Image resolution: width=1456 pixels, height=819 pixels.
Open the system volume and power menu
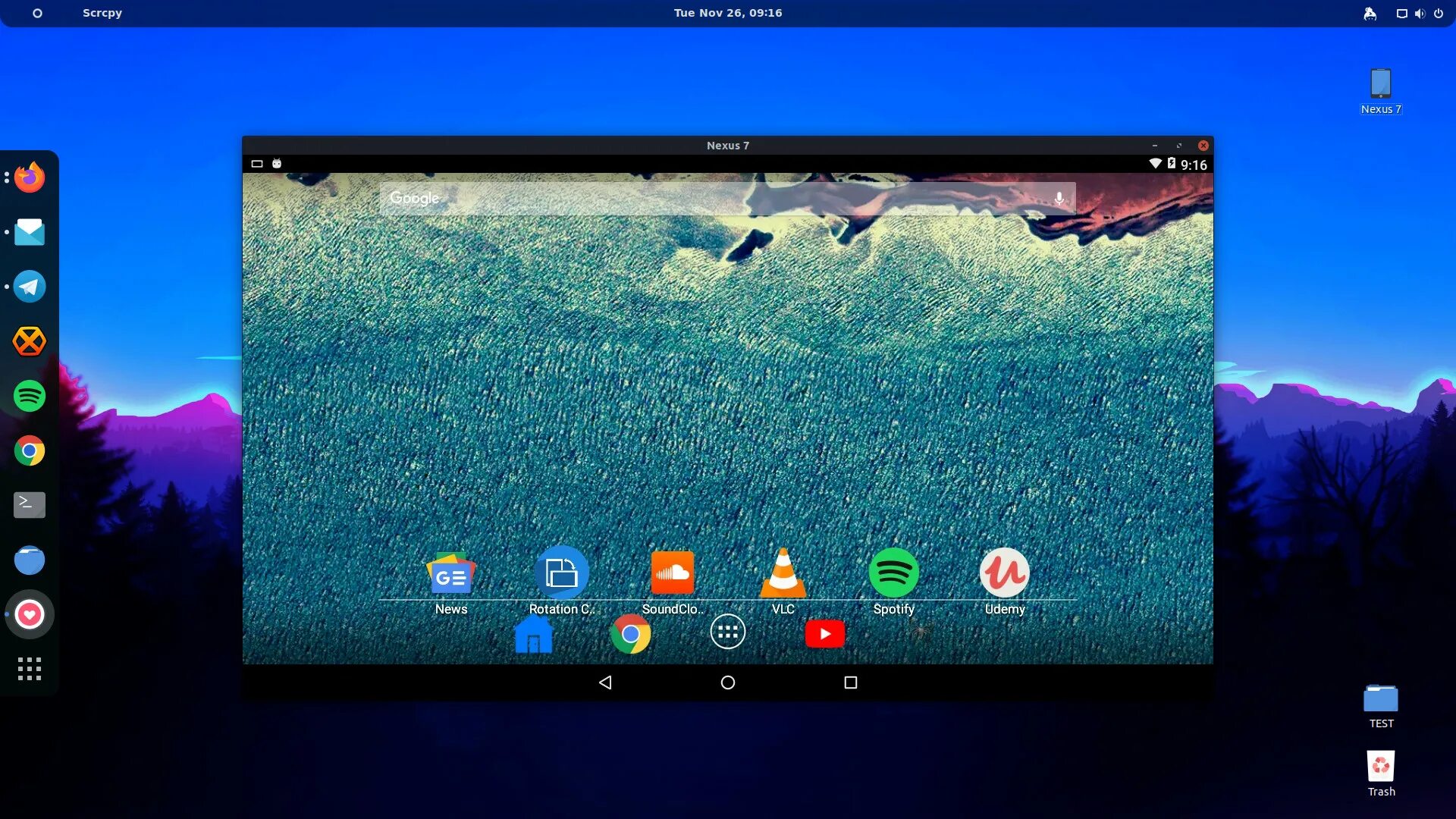coord(1420,13)
